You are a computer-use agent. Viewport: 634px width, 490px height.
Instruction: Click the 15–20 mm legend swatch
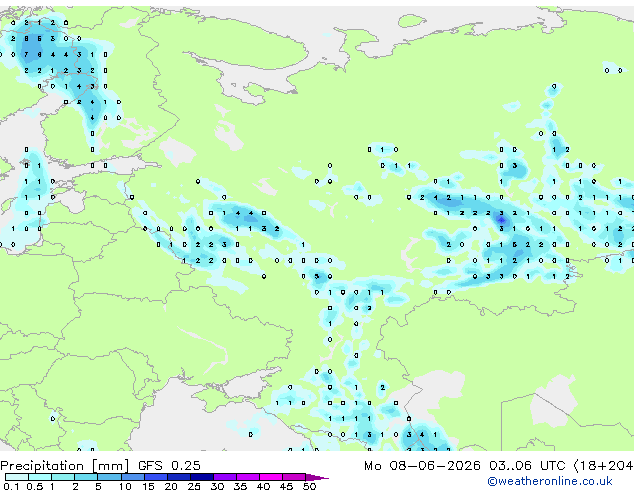pyautogui.click(x=156, y=477)
